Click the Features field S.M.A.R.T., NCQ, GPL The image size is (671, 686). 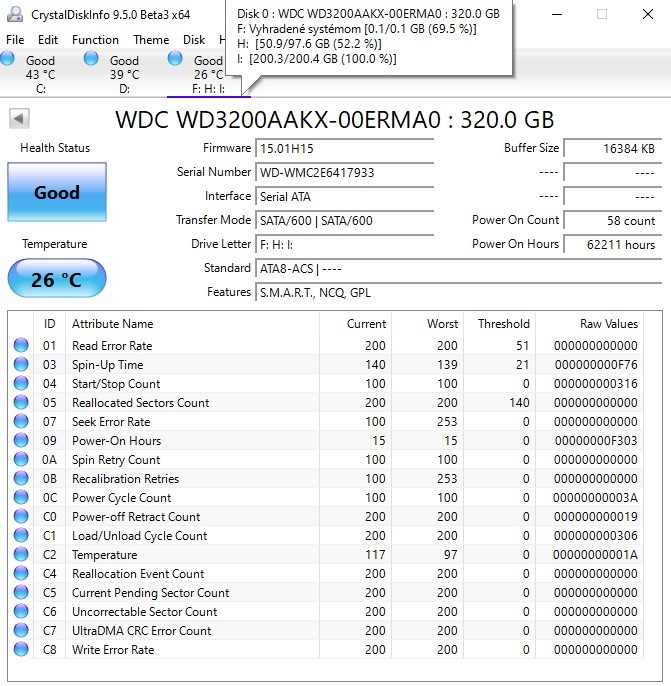458,293
